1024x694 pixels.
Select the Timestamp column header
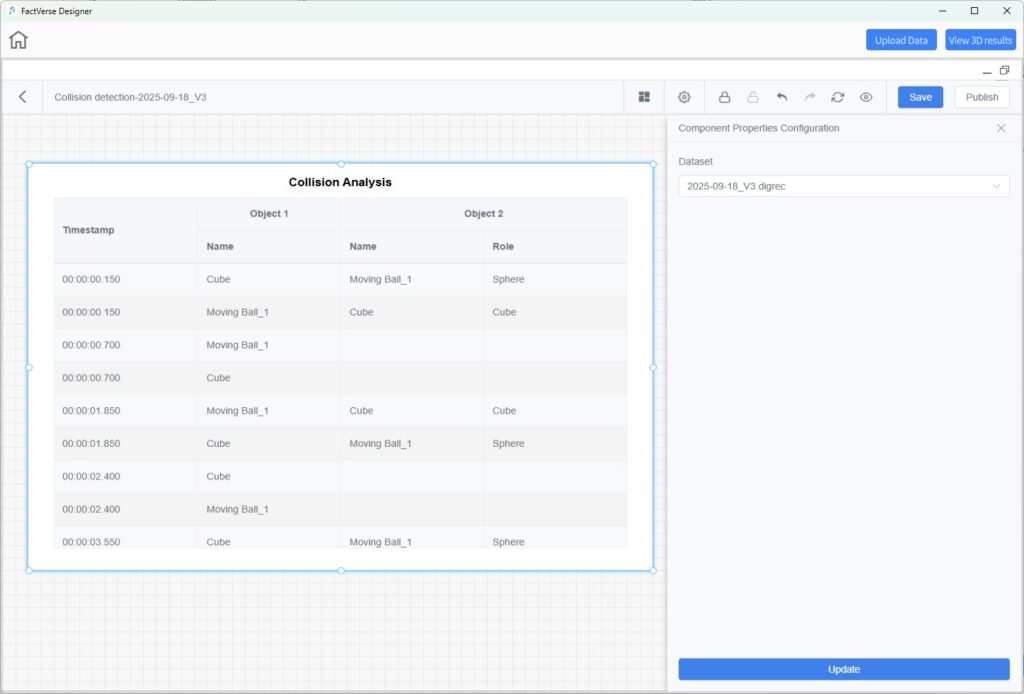pyautogui.click(x=89, y=230)
